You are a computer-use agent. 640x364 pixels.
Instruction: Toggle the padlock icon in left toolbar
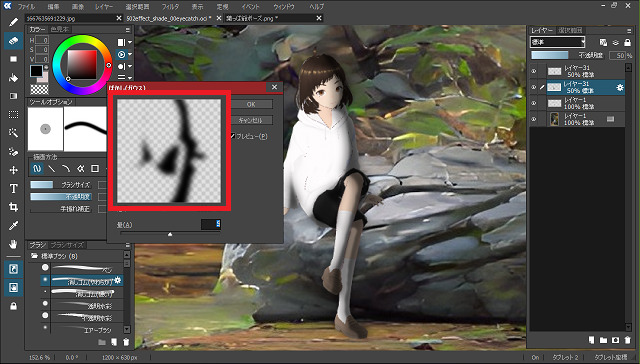13,306
